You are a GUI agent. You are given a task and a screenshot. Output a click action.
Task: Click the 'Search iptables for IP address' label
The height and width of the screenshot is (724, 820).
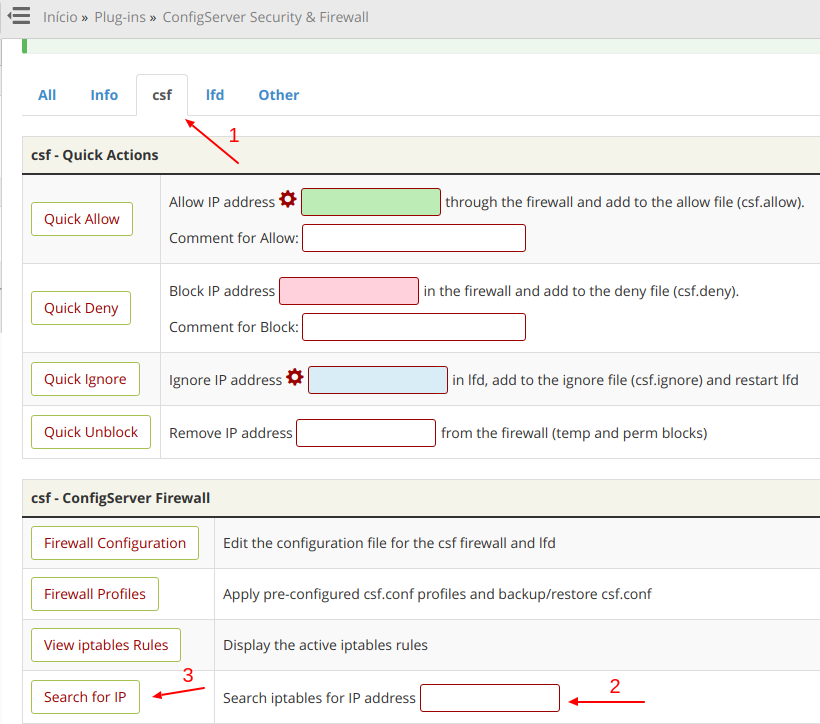[x=320, y=698]
